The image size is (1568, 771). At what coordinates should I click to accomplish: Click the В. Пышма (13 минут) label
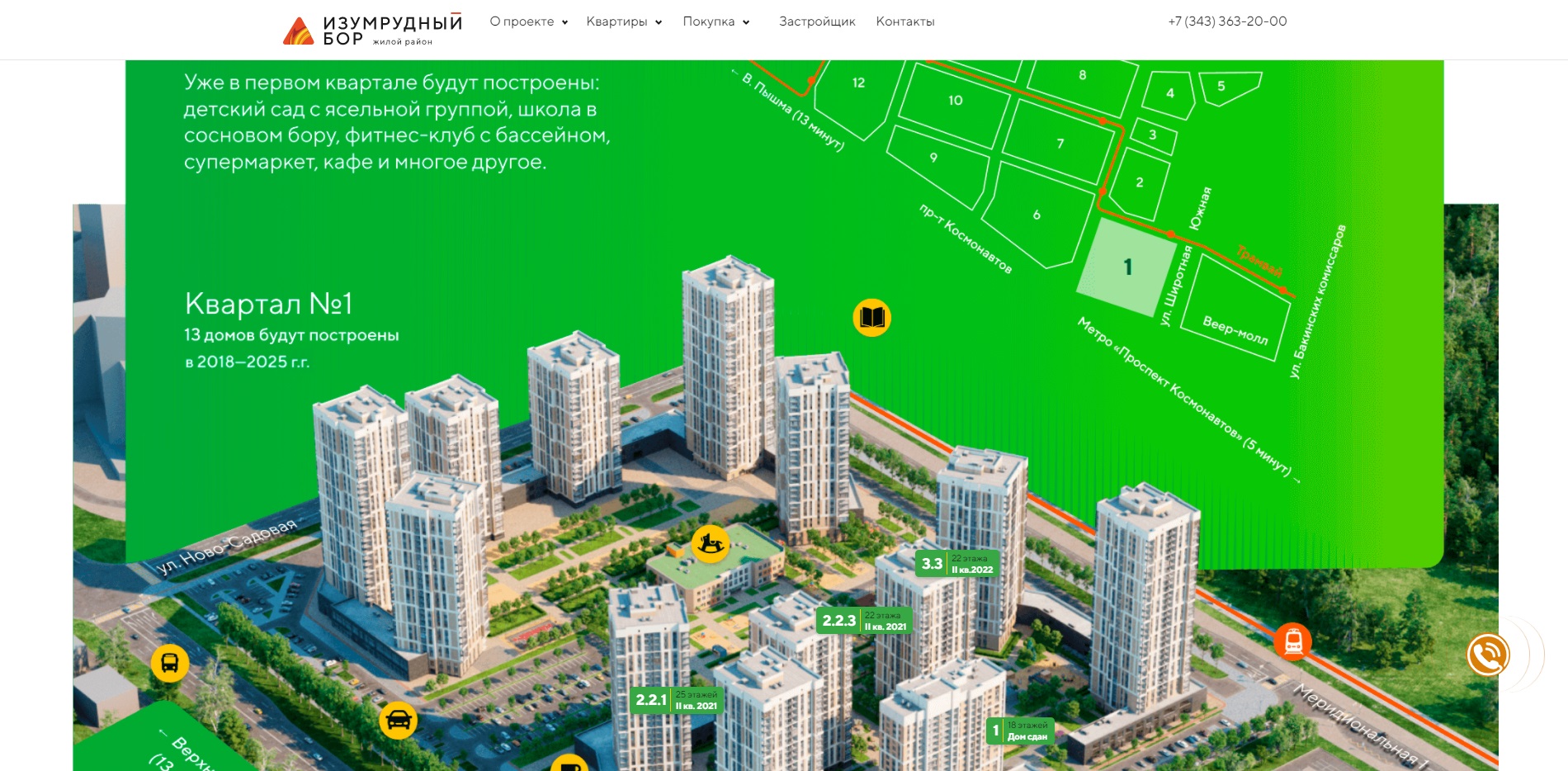(x=789, y=111)
